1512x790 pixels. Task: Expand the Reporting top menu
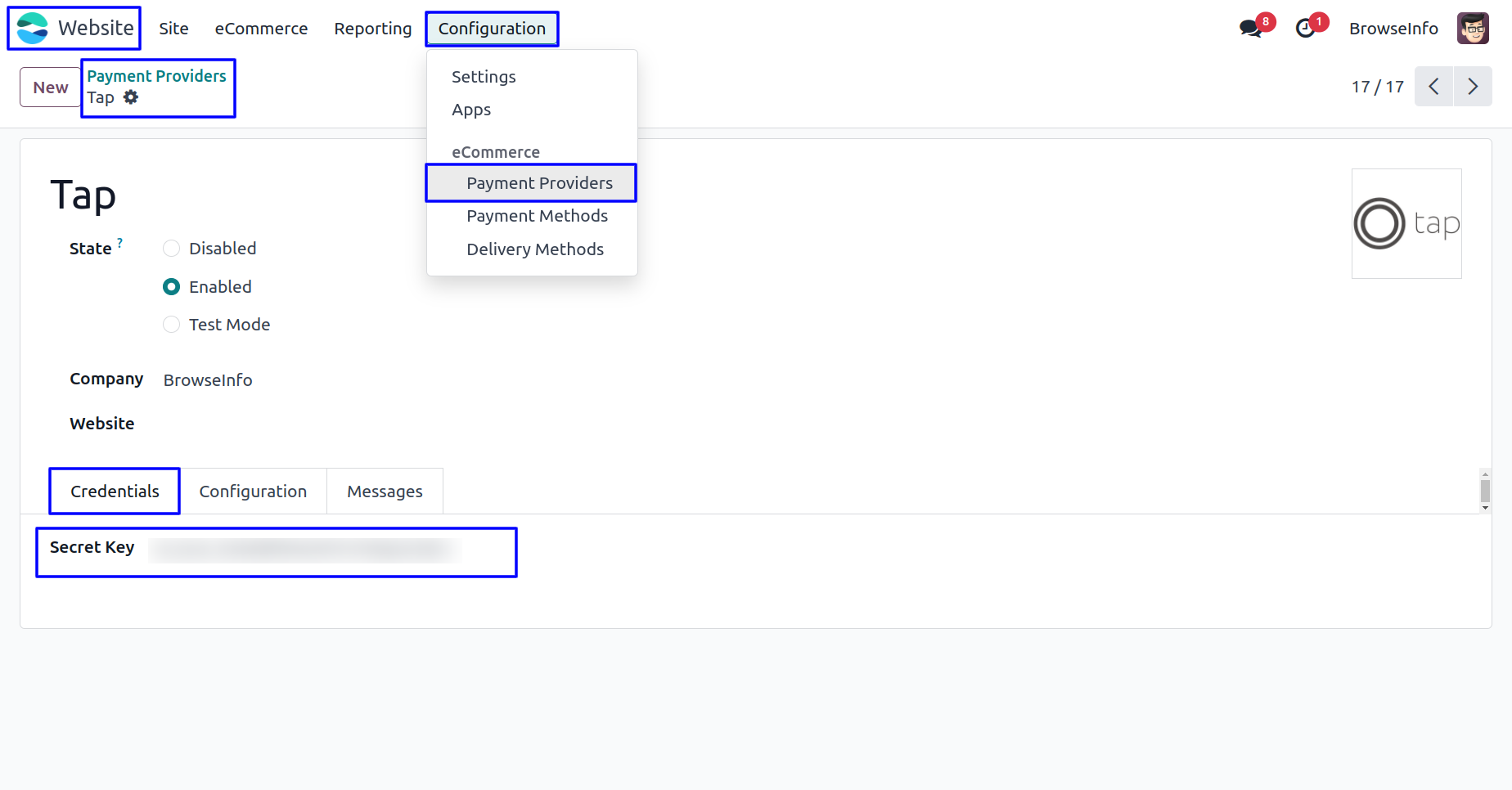[373, 29]
